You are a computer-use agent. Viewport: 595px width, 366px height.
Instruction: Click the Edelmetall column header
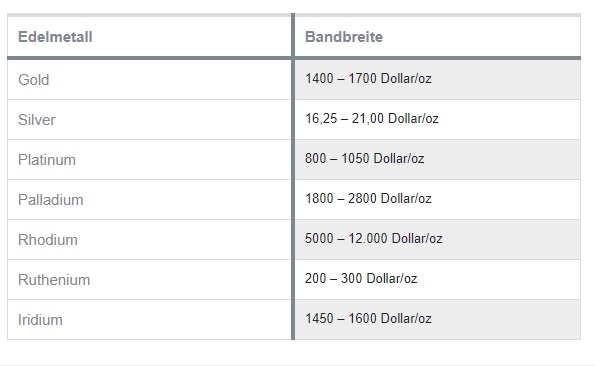pos(55,37)
